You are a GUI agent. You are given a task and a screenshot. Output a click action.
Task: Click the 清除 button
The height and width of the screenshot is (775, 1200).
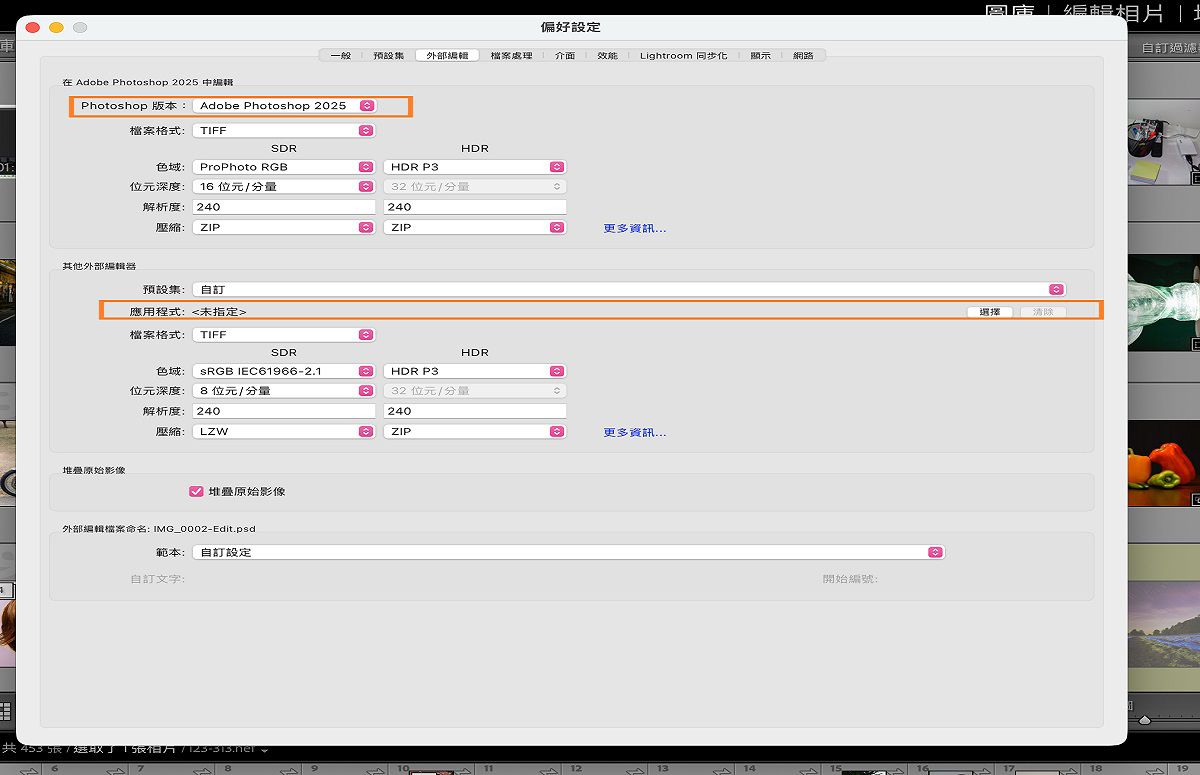(1043, 312)
